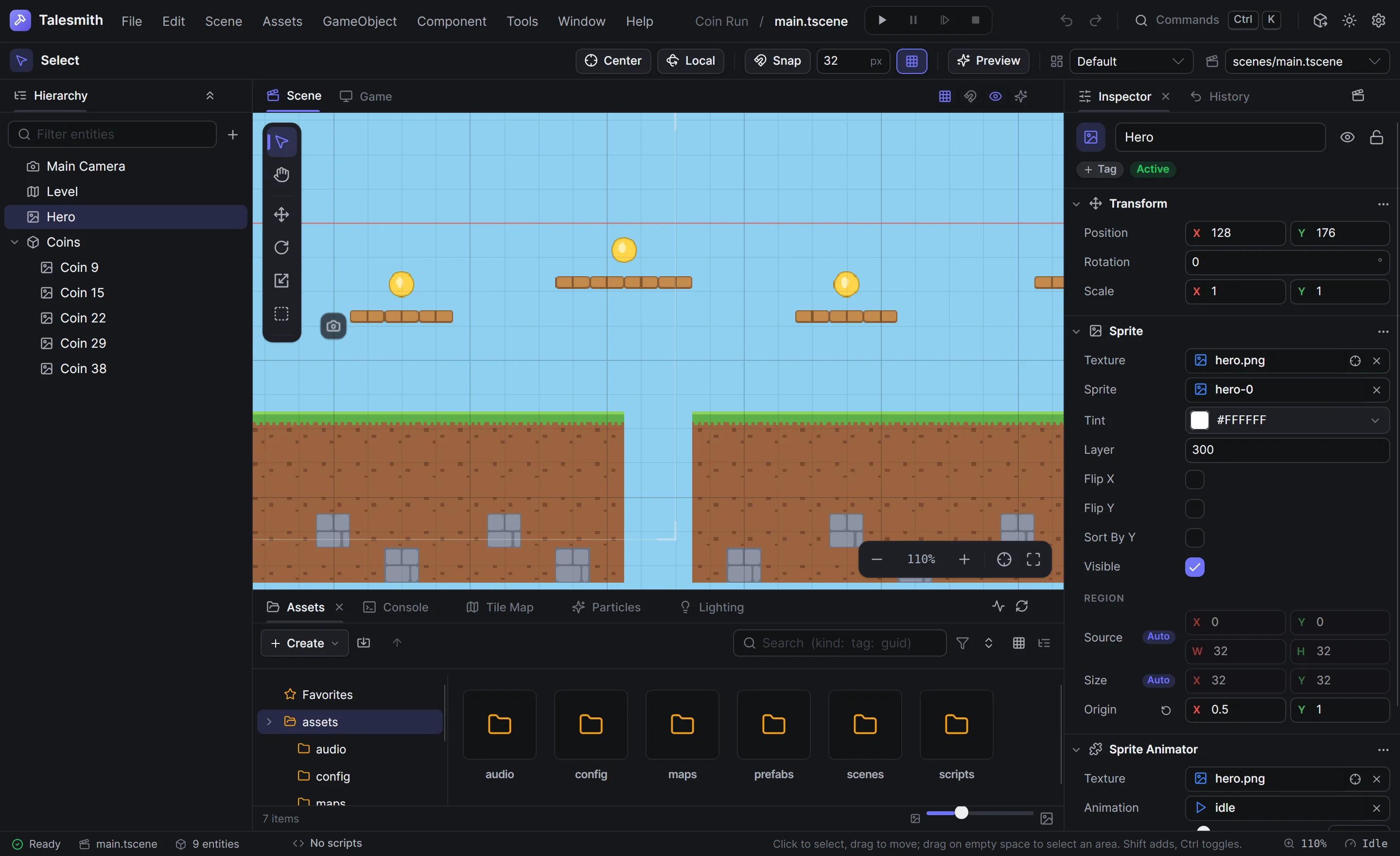The width and height of the screenshot is (1400, 856).
Task: Select the scale tool in scene toolbar
Action: (x=281, y=280)
